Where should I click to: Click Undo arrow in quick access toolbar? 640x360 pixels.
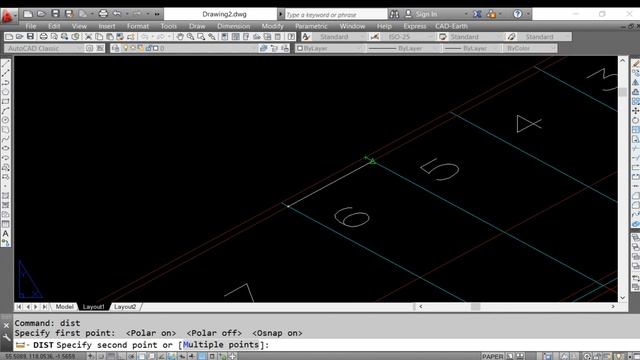[117, 14]
